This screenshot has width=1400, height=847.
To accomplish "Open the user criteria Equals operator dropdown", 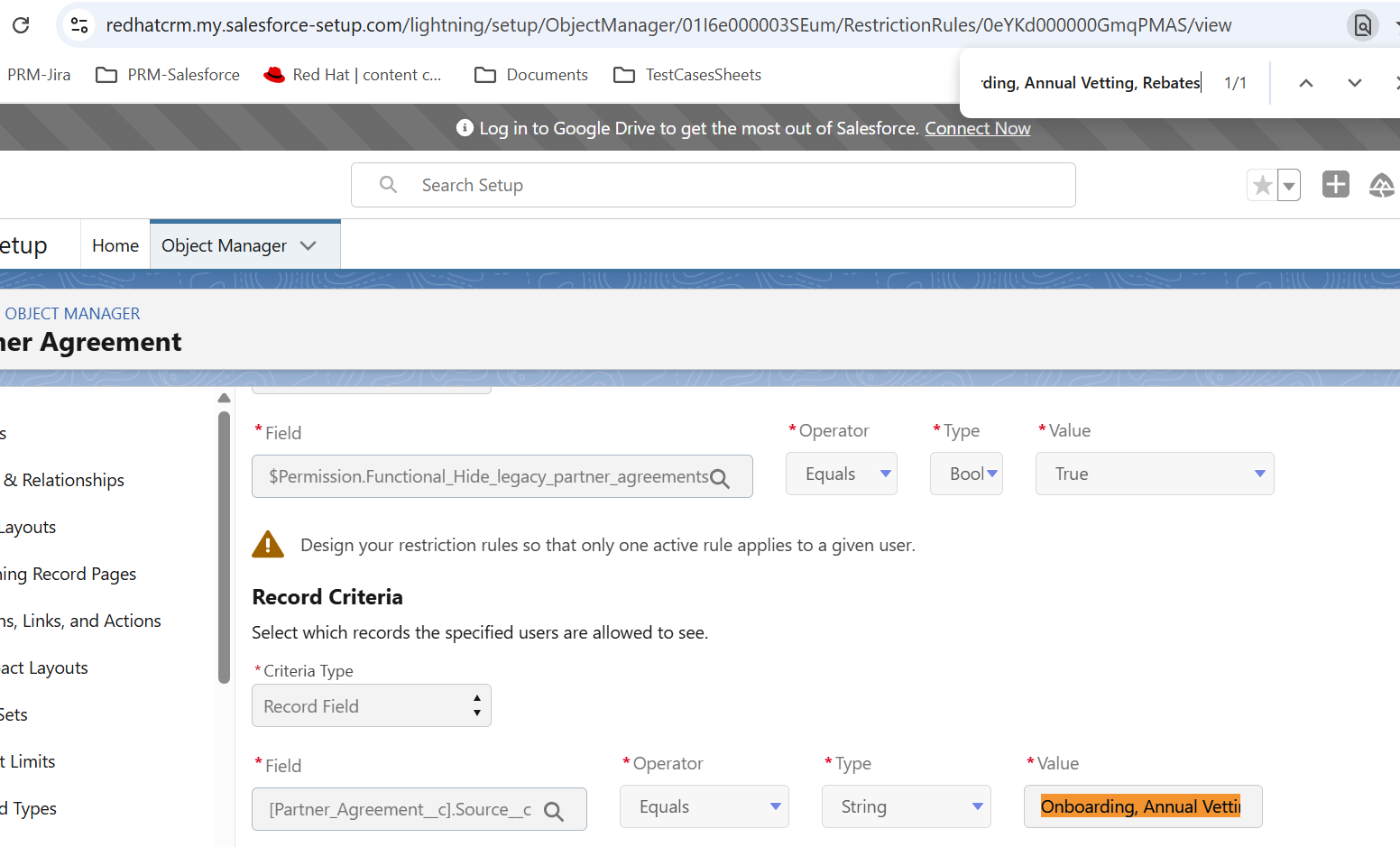I will click(x=841, y=474).
